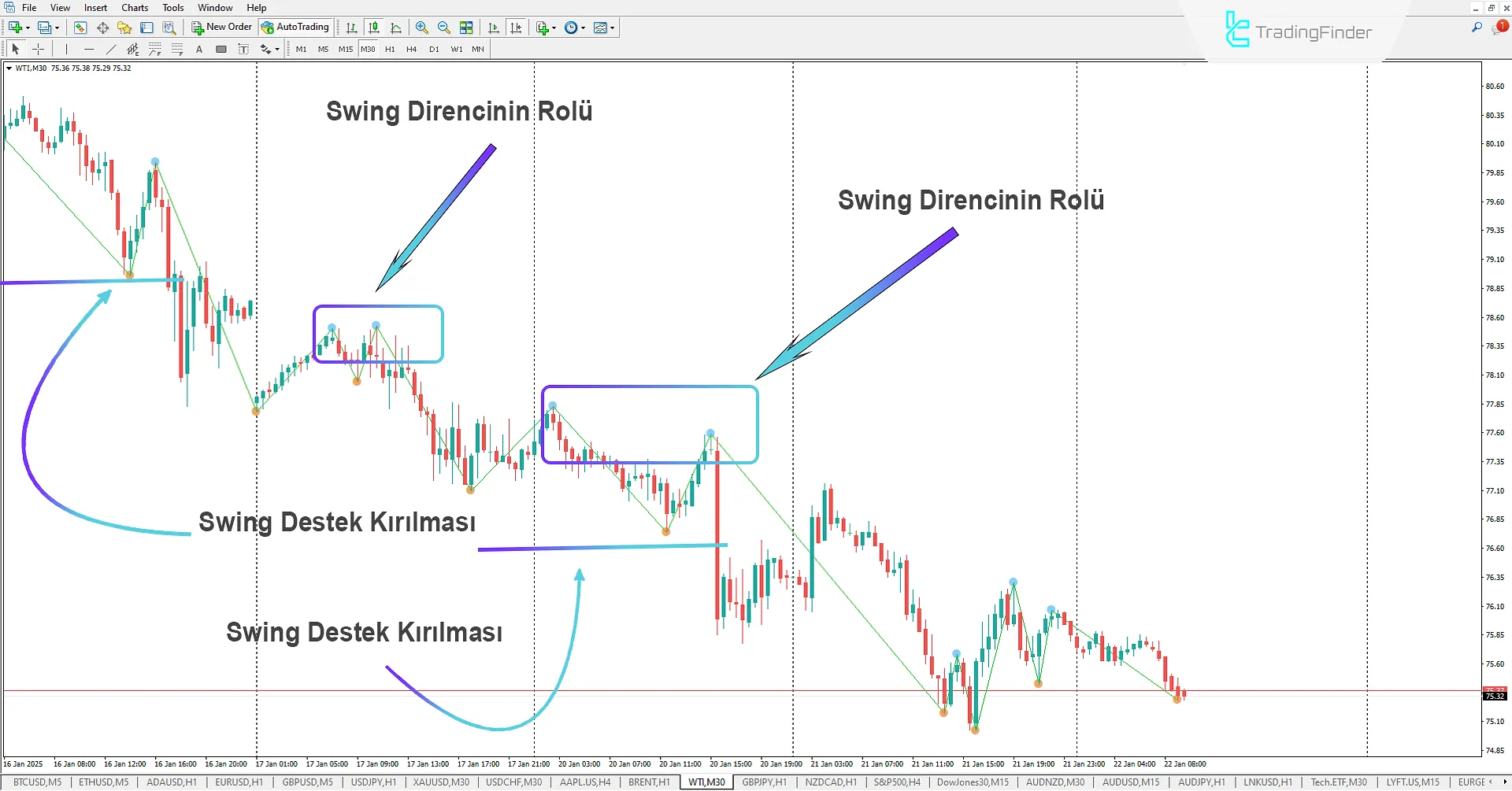The width and height of the screenshot is (1512, 791).
Task: Place a New Order
Action: [x=221, y=27]
